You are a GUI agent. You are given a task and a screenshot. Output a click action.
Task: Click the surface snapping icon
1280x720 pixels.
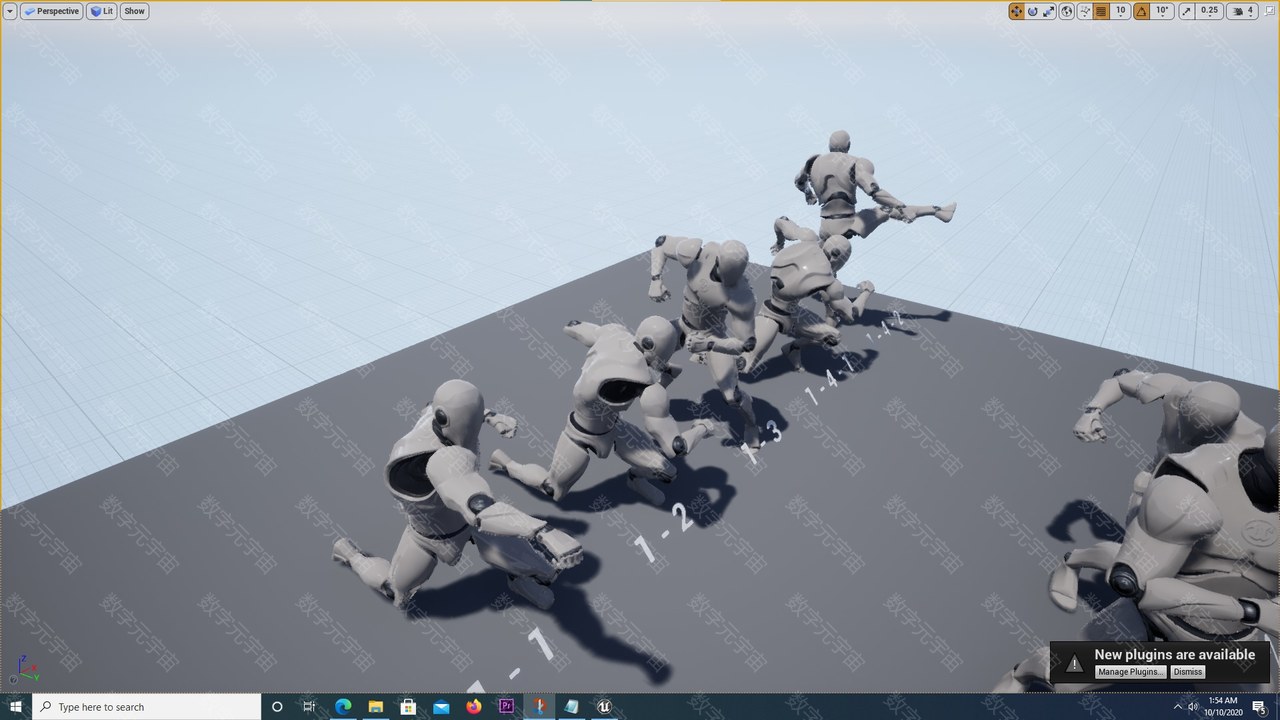coord(1085,11)
